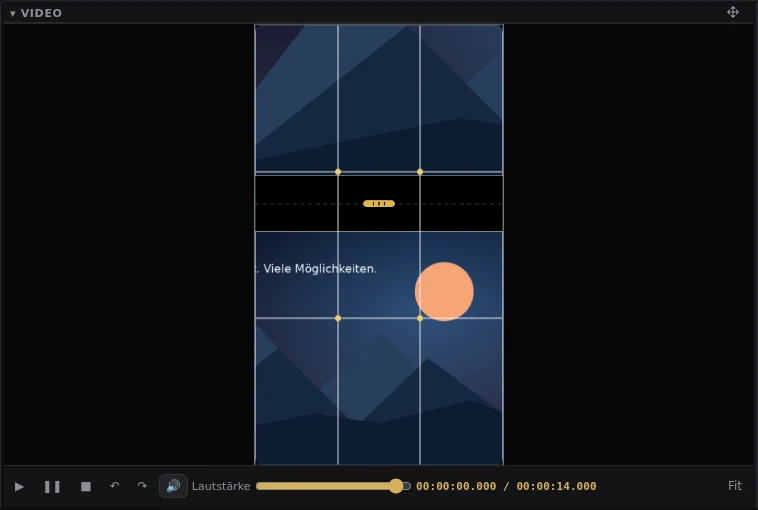
Task: Click the orange circle in the preview
Action: pyautogui.click(x=444, y=291)
